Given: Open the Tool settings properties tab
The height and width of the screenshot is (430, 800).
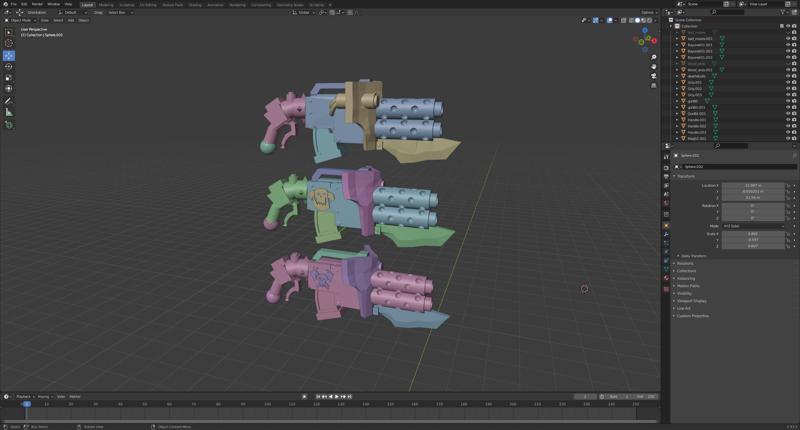Looking at the screenshot, I should 666,157.
